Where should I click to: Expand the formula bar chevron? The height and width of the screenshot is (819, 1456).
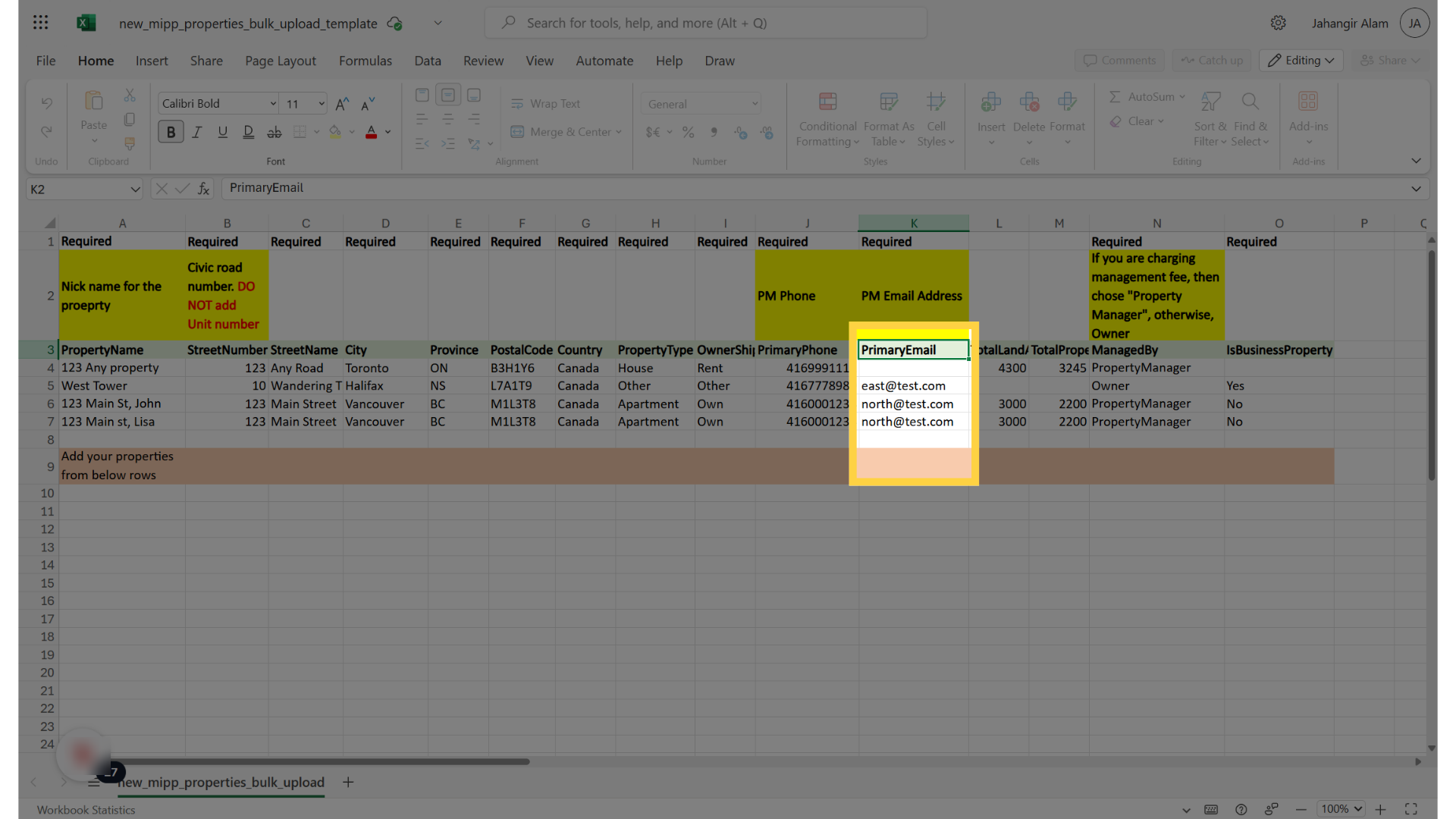click(x=1416, y=189)
